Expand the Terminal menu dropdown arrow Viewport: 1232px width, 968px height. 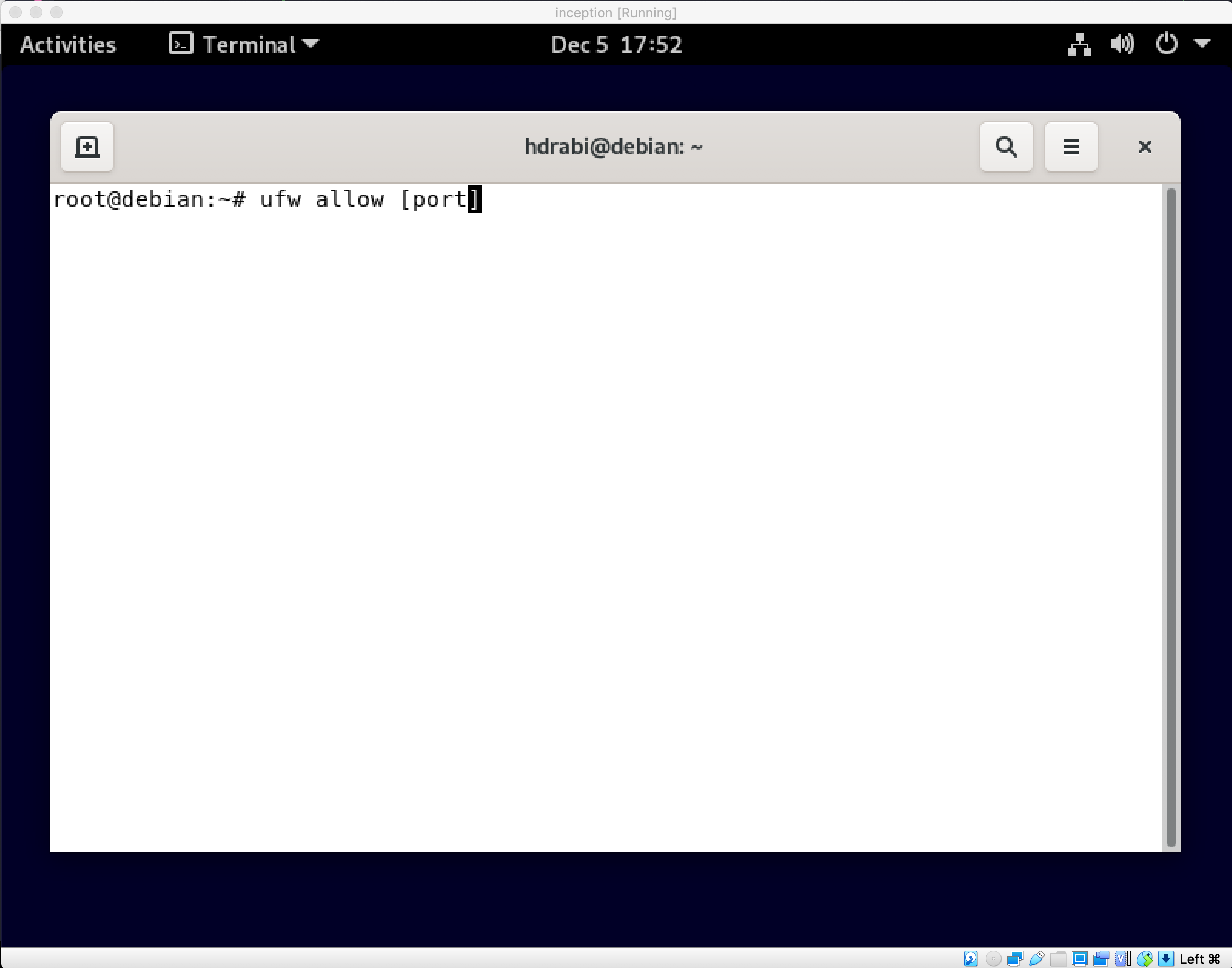311,44
